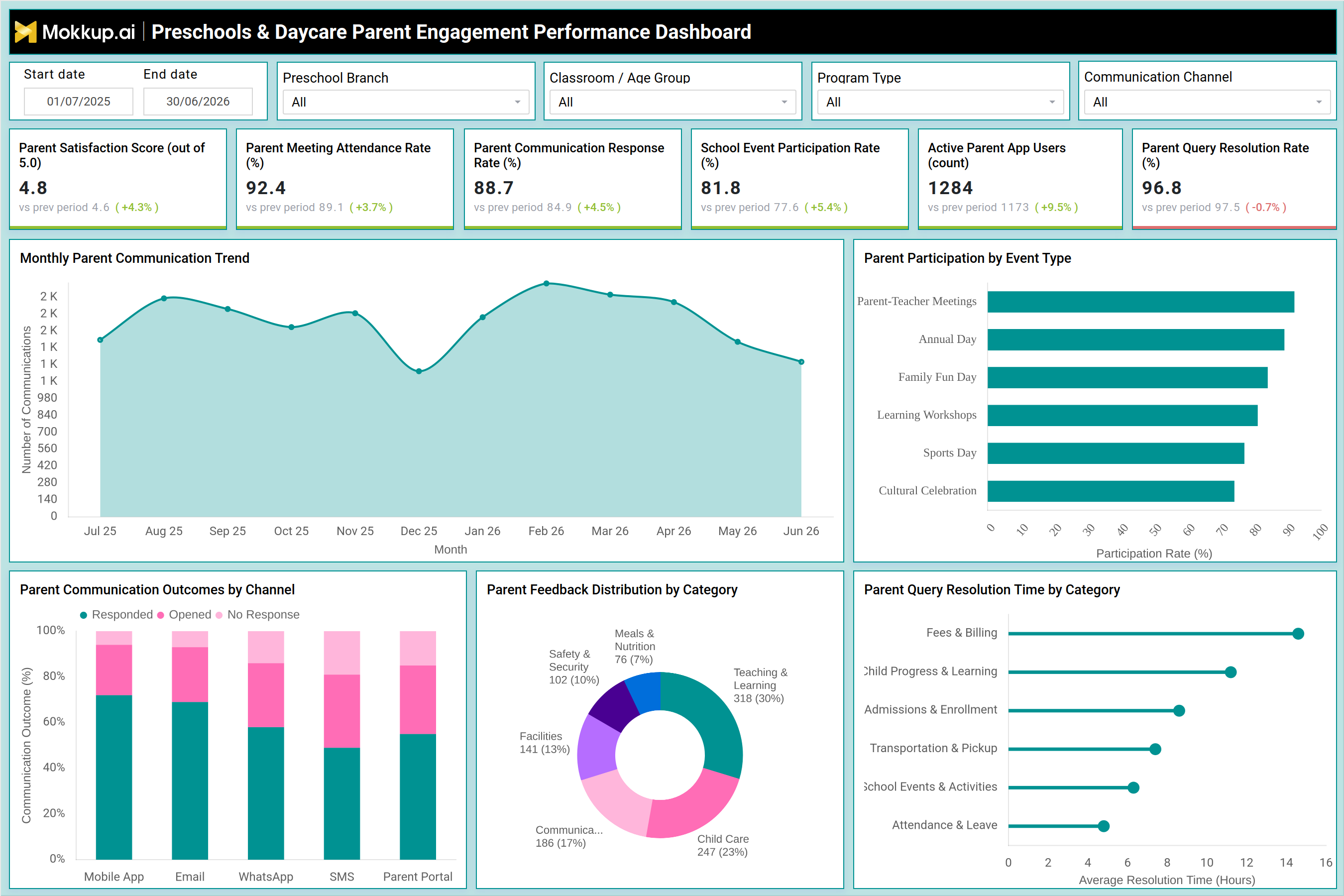The width and height of the screenshot is (1344, 896).
Task: Click the Mokkup.ai logo icon
Action: click(25, 32)
